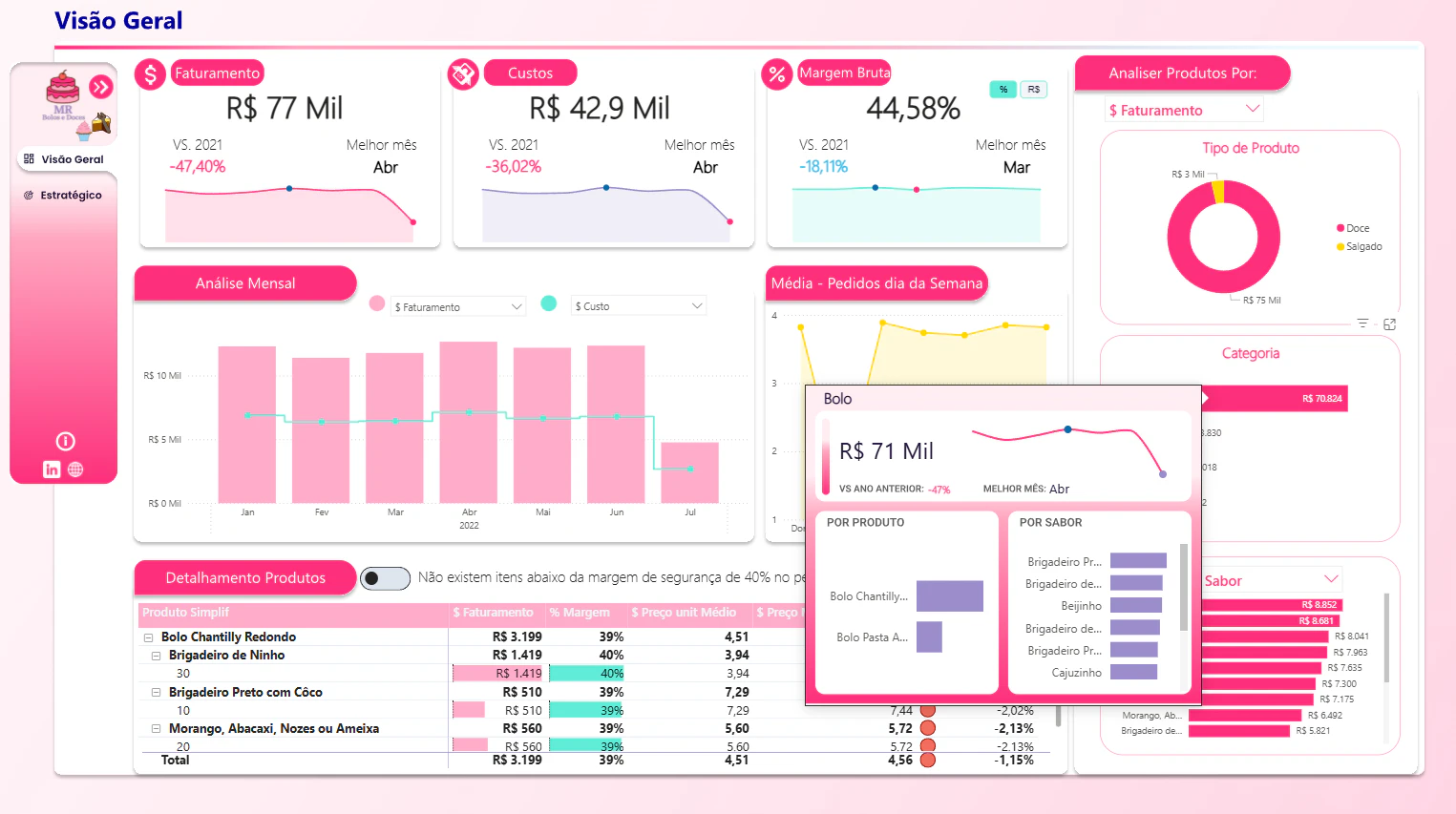Click the R$ 6.492 bar in Sabor chart
This screenshot has height=814, width=1456.
click(1245, 715)
